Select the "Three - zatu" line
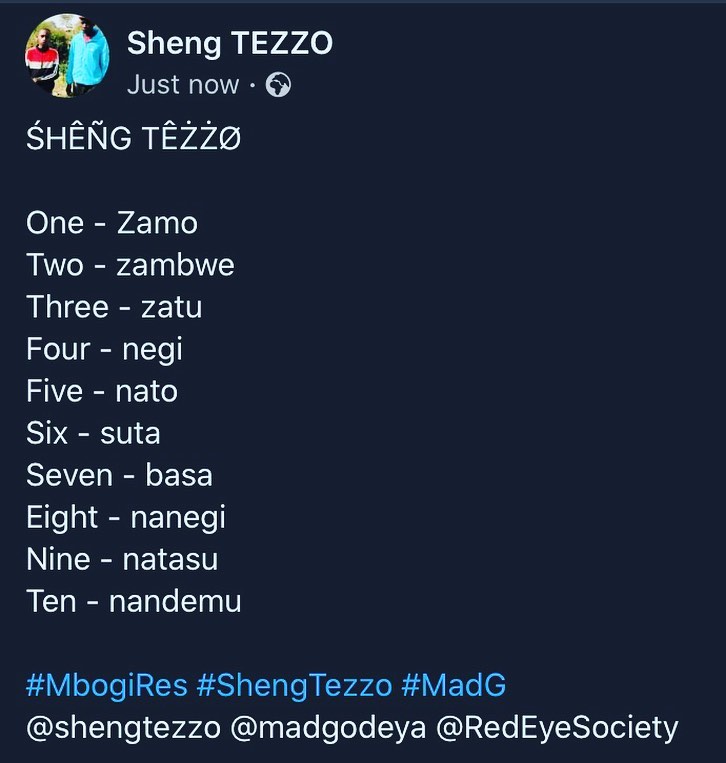 [114, 306]
